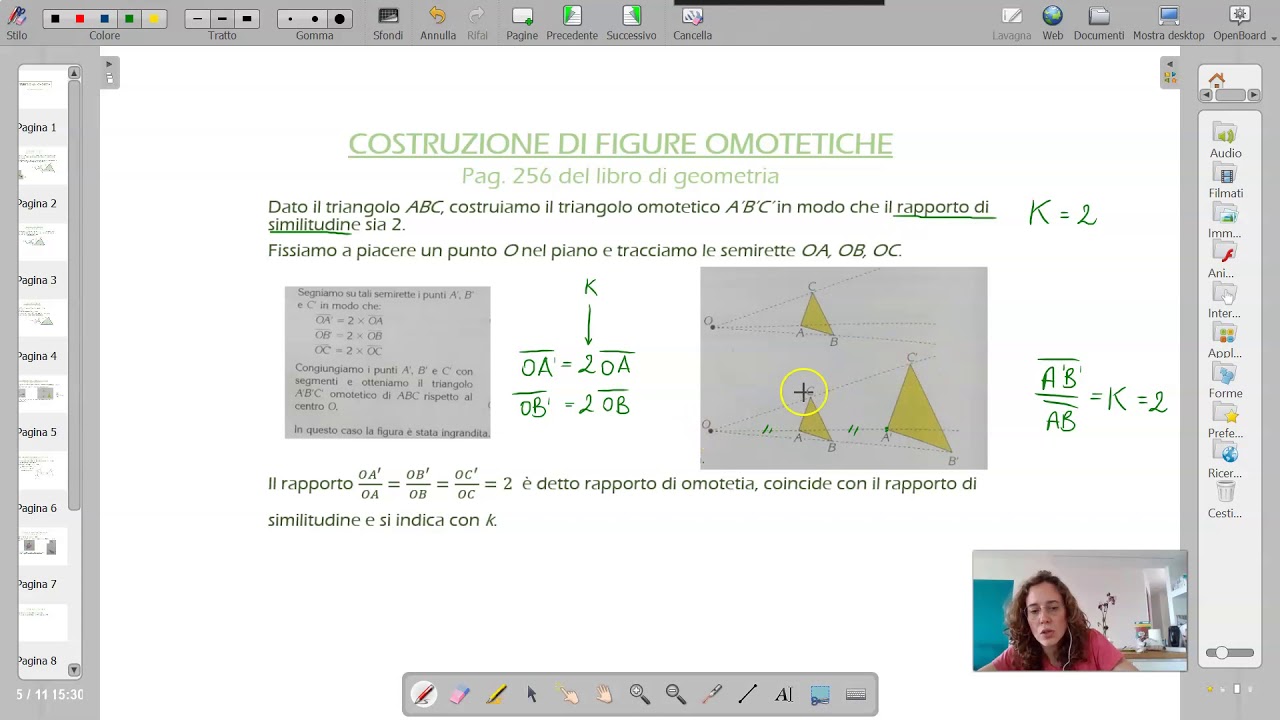Open the OpenBoard menu

coord(1241,23)
